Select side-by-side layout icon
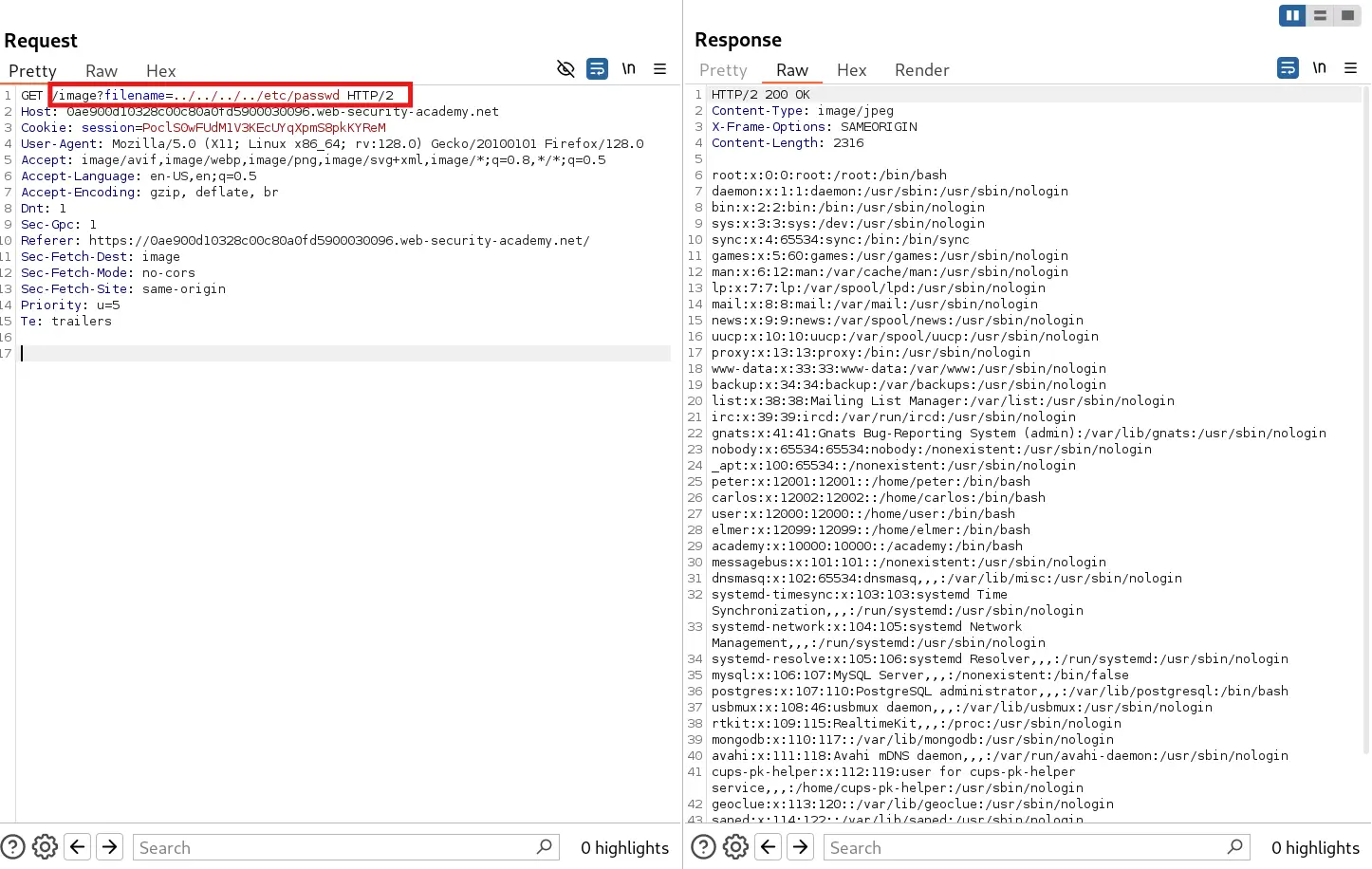Viewport: 1372px width, 869px height. pyautogui.click(x=1292, y=15)
